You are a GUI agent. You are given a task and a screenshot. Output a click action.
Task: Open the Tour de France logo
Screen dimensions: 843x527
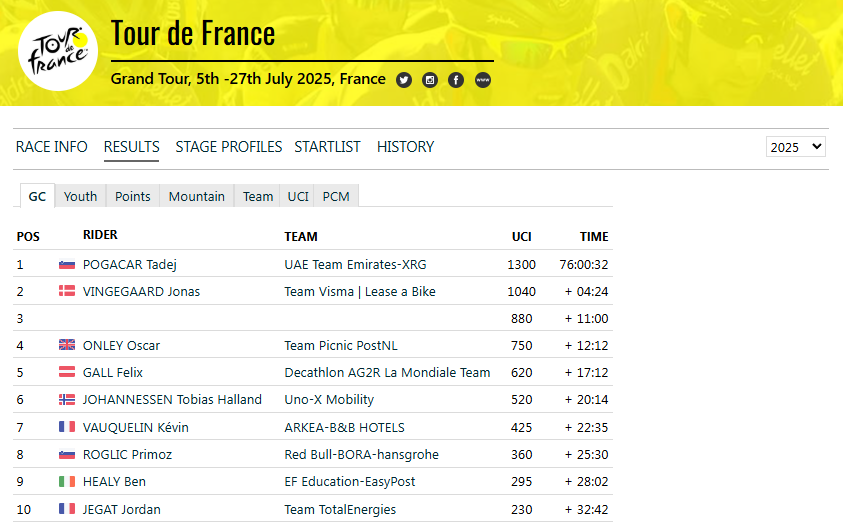(x=58, y=51)
